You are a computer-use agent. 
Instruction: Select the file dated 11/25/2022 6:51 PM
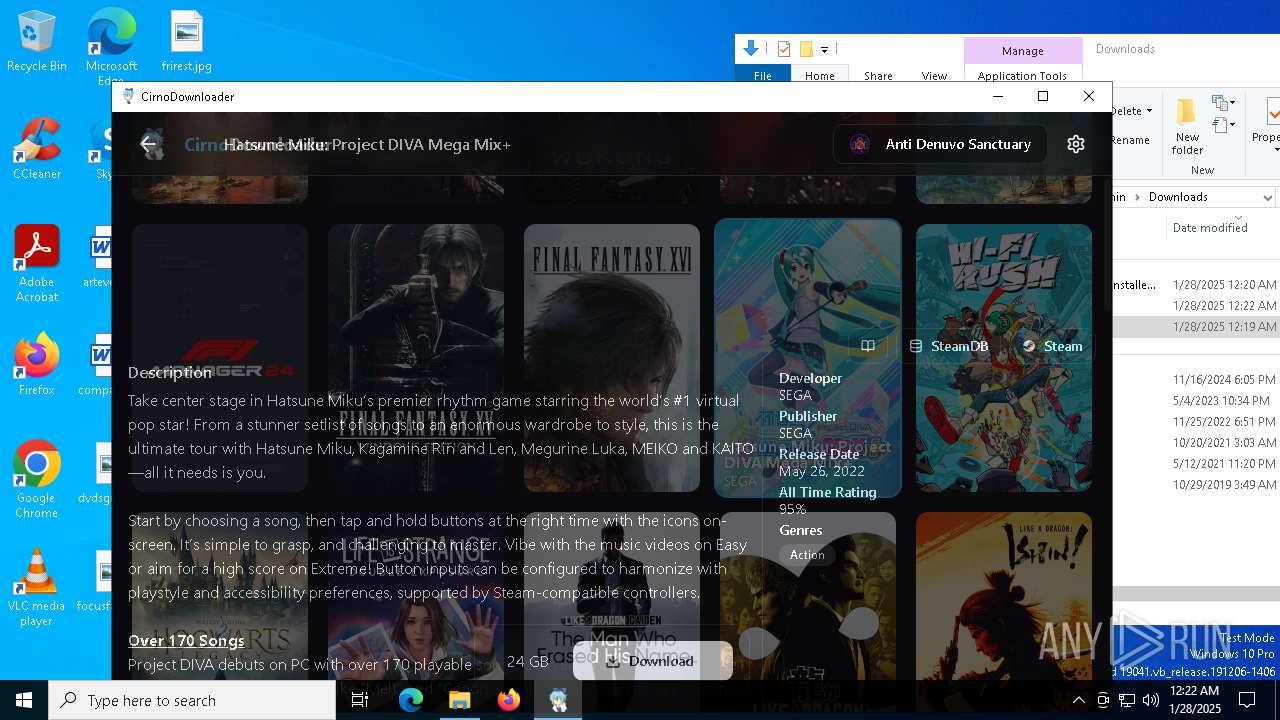[1196, 422]
